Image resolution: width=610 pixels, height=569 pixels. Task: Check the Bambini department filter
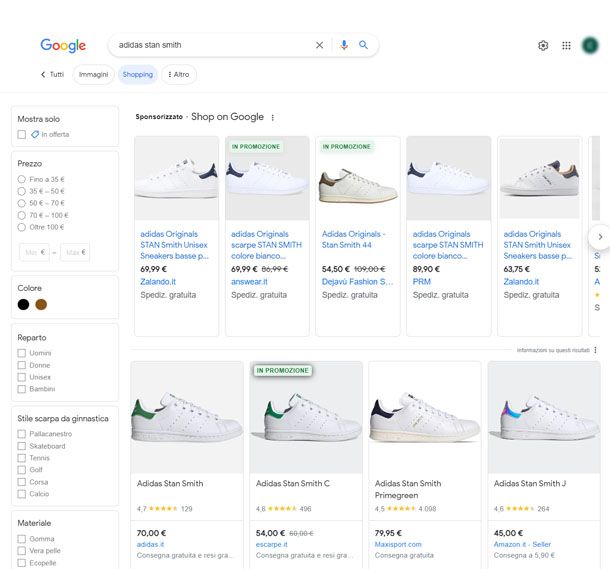22,389
